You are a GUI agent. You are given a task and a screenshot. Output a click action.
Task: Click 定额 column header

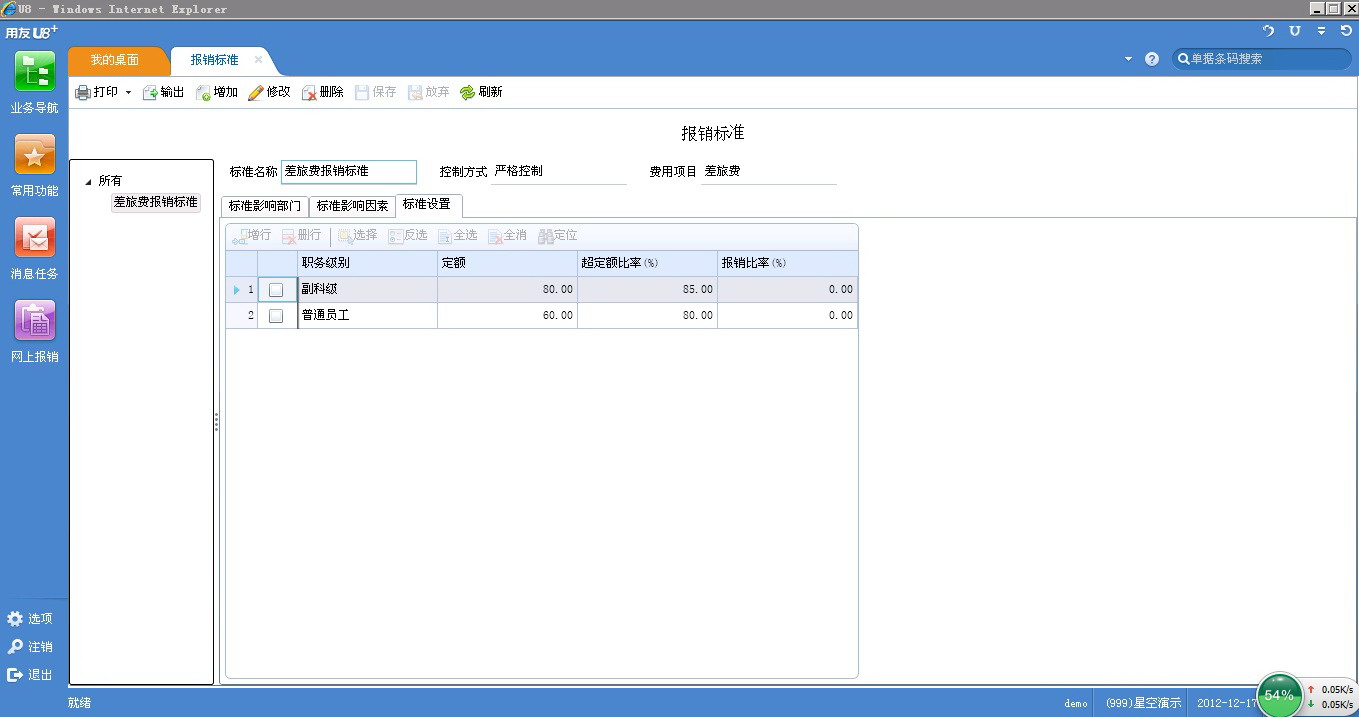click(x=507, y=263)
